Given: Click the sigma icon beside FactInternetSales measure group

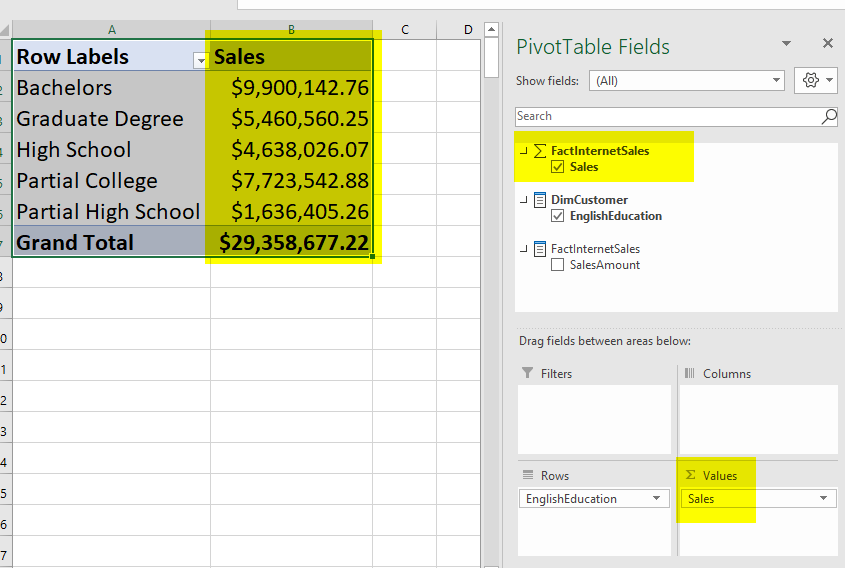Looking at the screenshot, I should (x=540, y=151).
